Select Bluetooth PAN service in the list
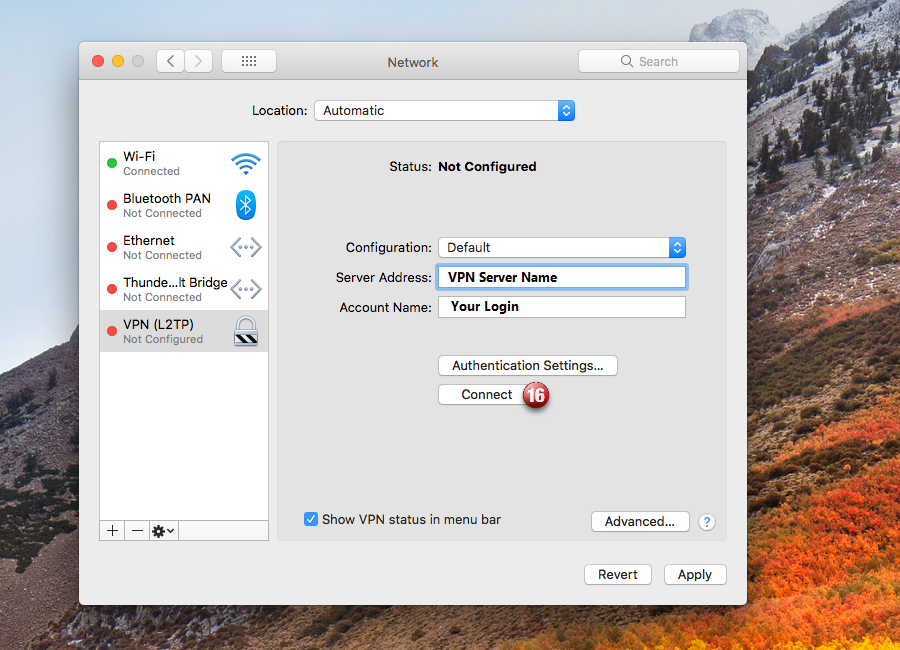Viewport: 900px width, 650px height. [184, 205]
